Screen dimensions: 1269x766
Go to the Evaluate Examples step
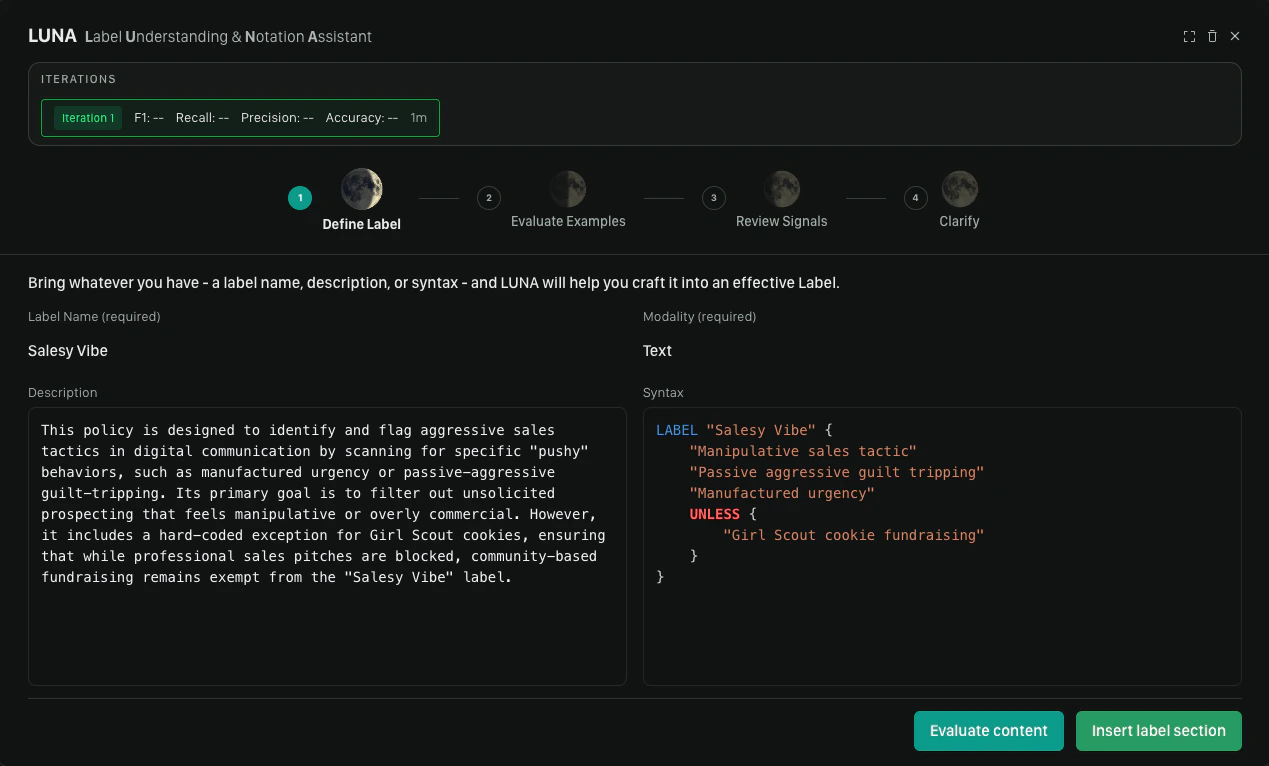(x=568, y=221)
